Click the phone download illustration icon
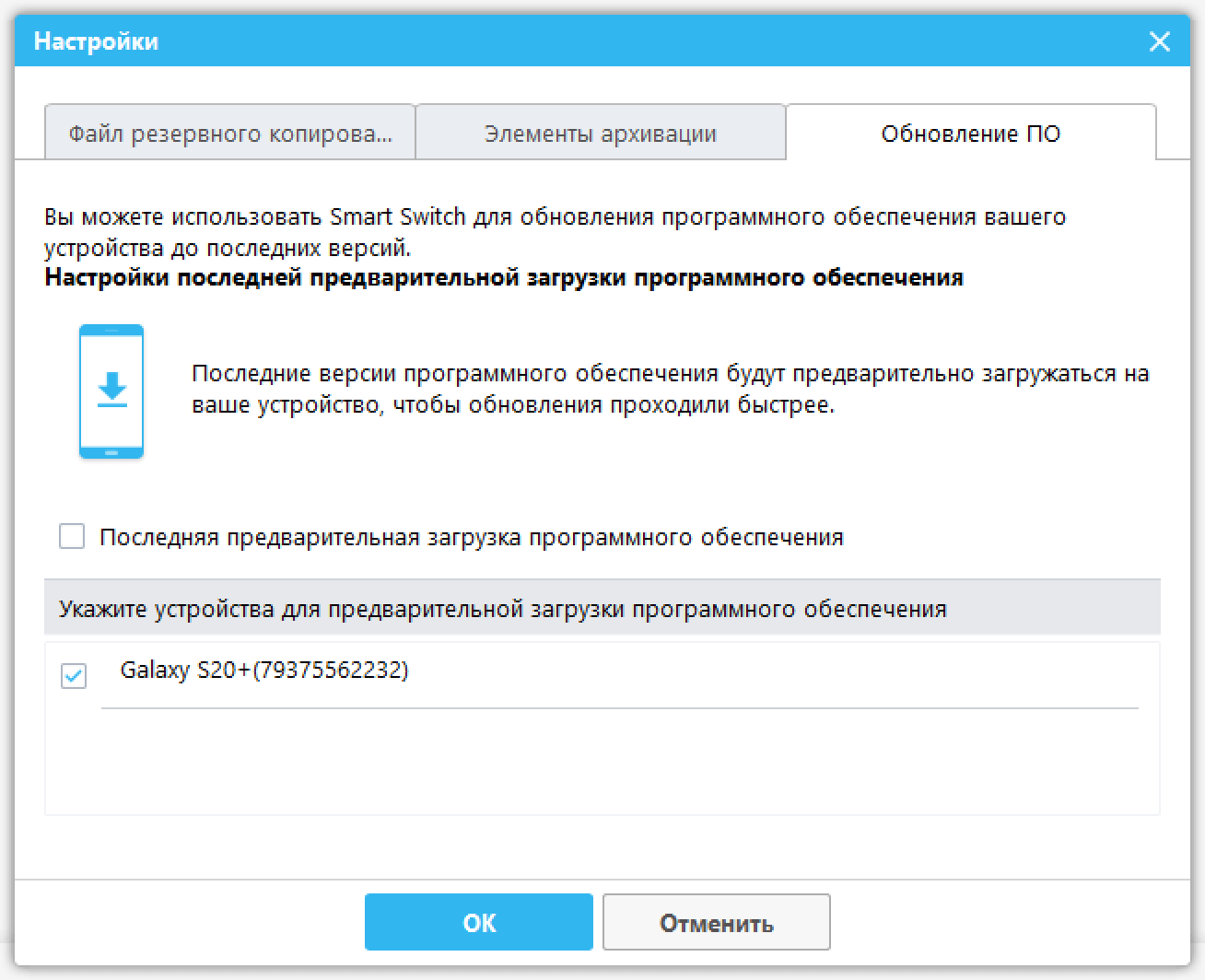 (x=111, y=391)
